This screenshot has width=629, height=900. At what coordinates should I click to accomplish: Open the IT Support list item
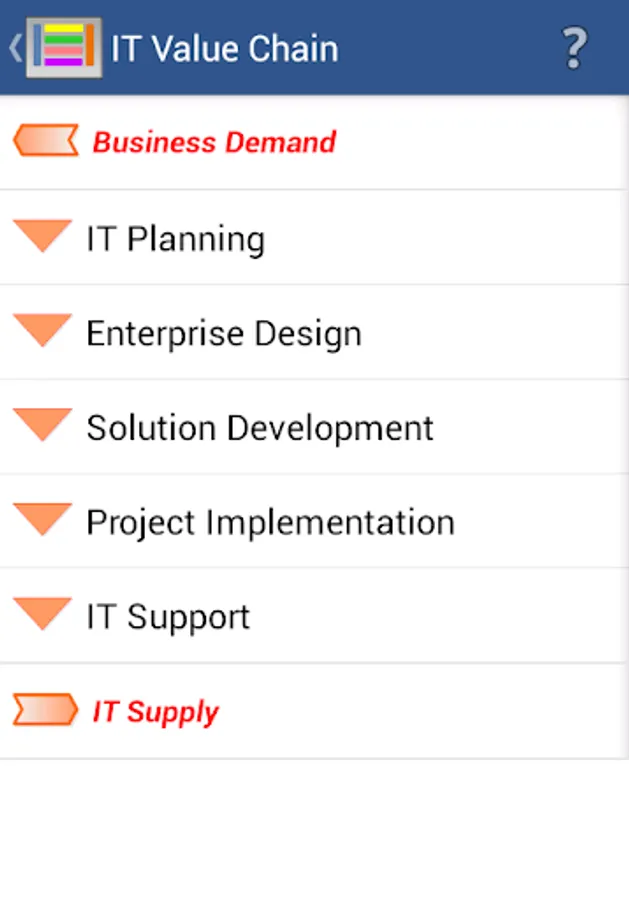tap(167, 616)
